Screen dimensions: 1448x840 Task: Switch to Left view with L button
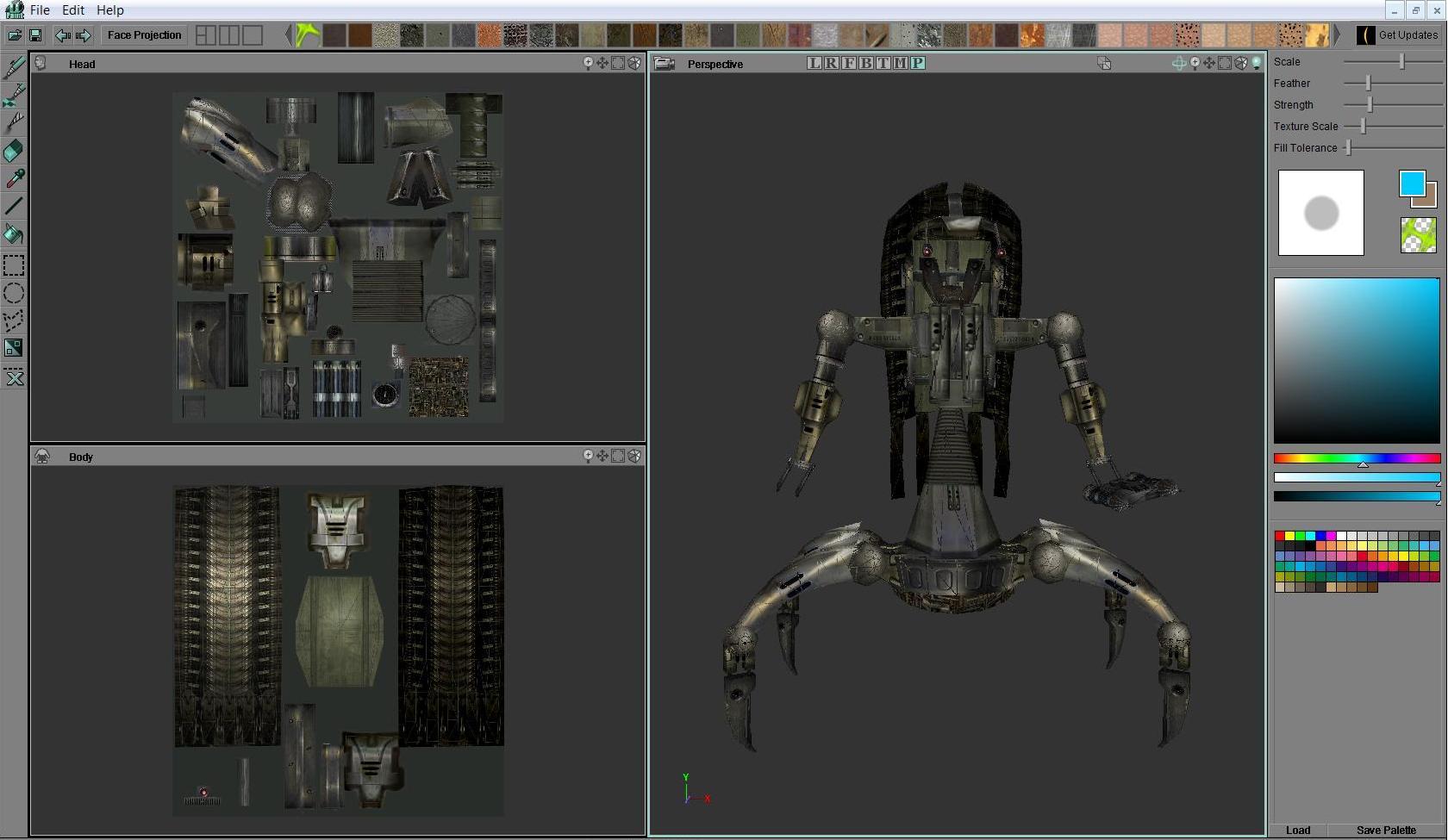point(814,63)
